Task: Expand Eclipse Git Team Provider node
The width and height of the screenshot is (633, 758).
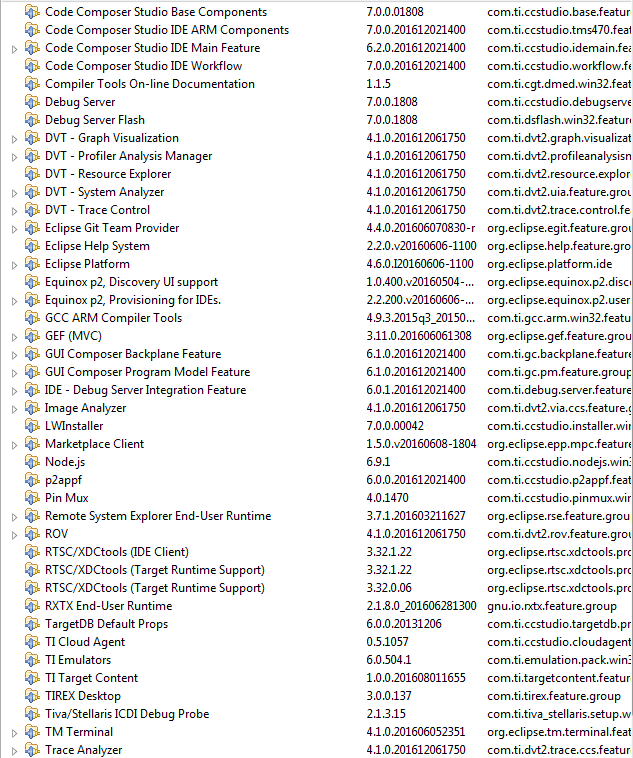Action: [15, 229]
